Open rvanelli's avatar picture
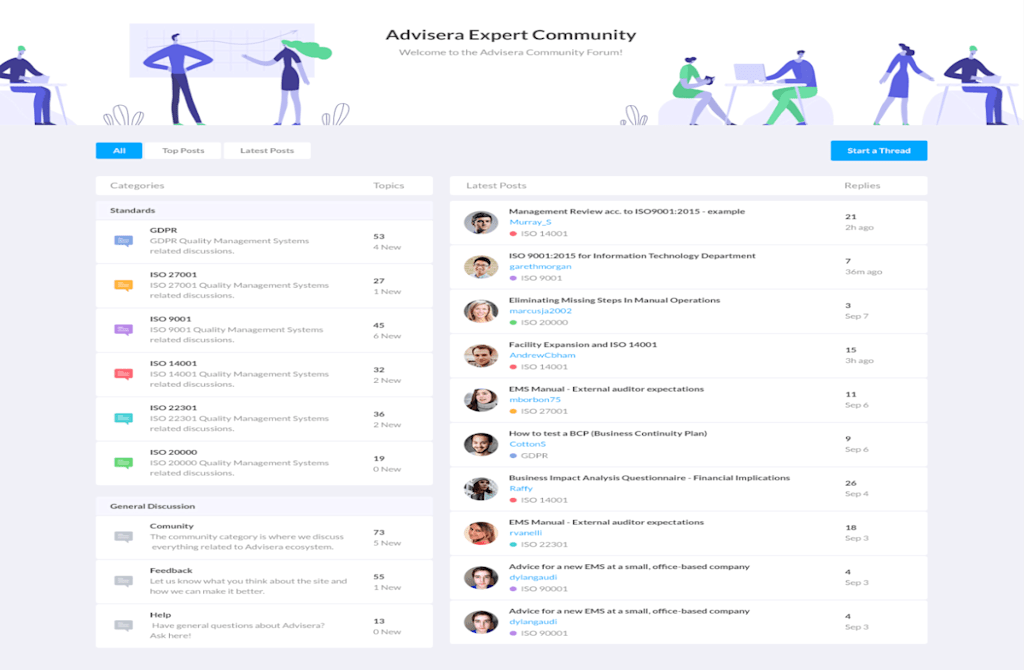Image resolution: width=1024 pixels, height=670 pixels. (x=481, y=534)
